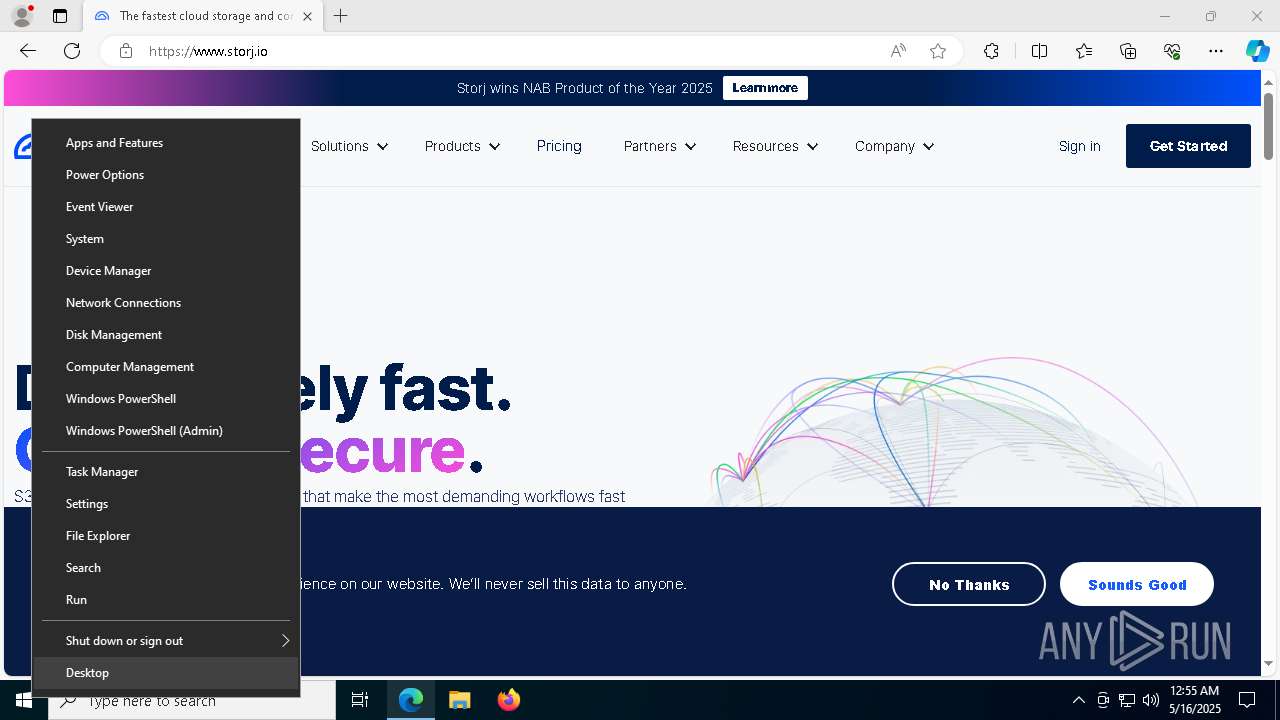Expand the Company navigation dropdown
Viewport: 1280px width, 720px height.
[894, 146]
